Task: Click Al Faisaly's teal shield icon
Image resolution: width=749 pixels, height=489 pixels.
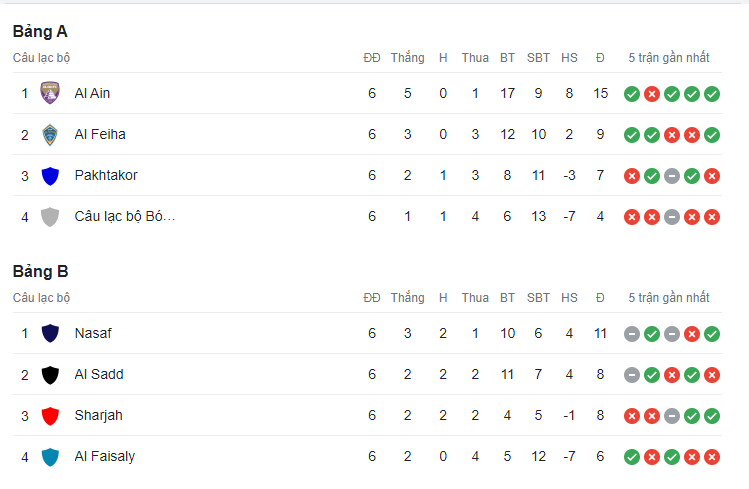Action: (50, 457)
